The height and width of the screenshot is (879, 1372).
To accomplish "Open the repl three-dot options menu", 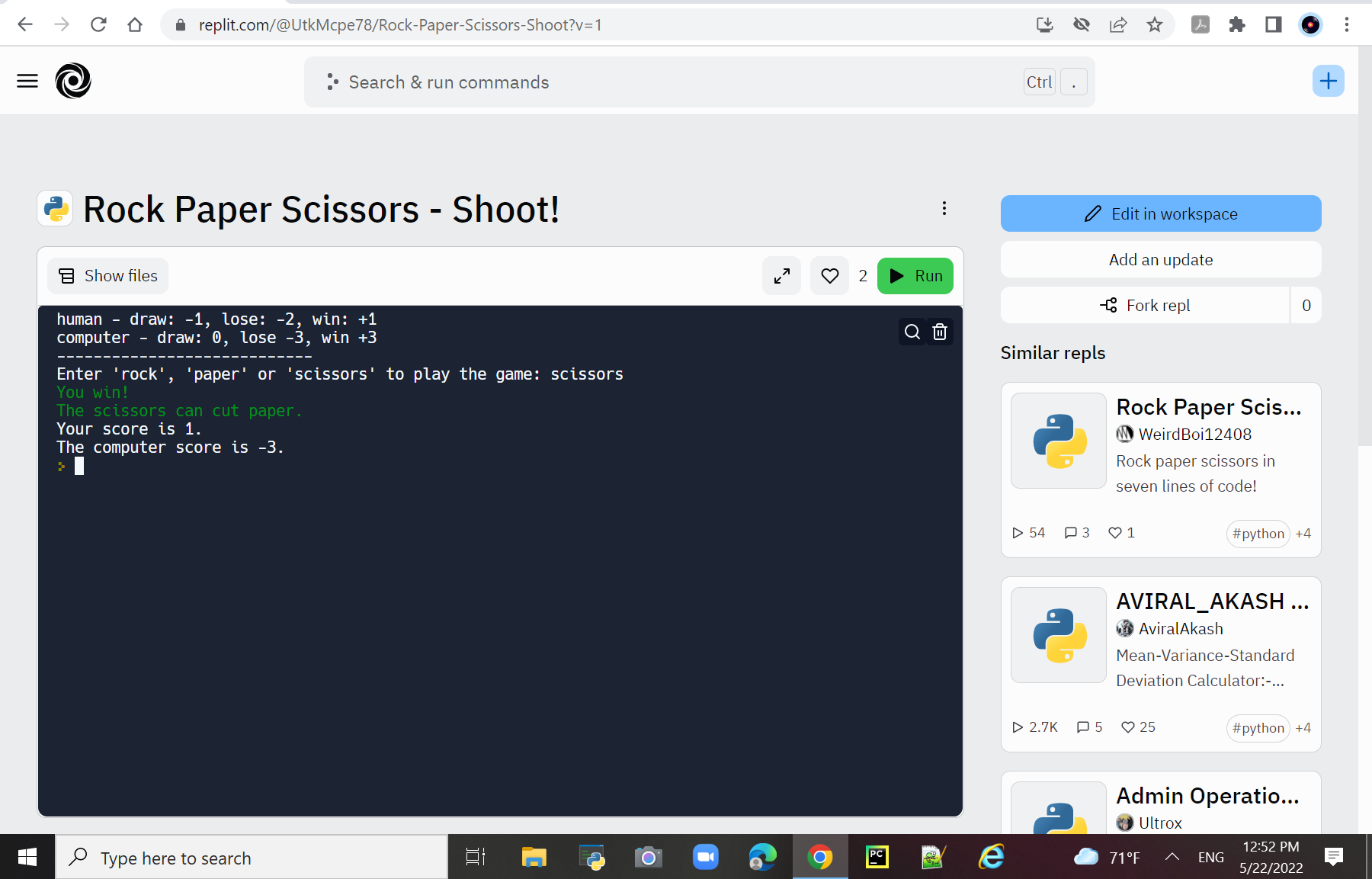I will click(x=944, y=209).
